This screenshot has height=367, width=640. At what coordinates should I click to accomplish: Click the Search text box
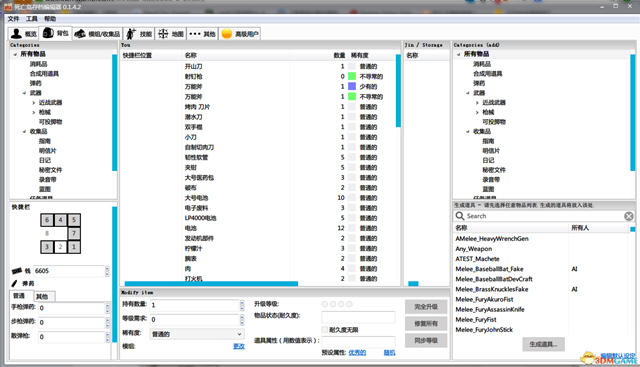pyautogui.click(x=544, y=216)
